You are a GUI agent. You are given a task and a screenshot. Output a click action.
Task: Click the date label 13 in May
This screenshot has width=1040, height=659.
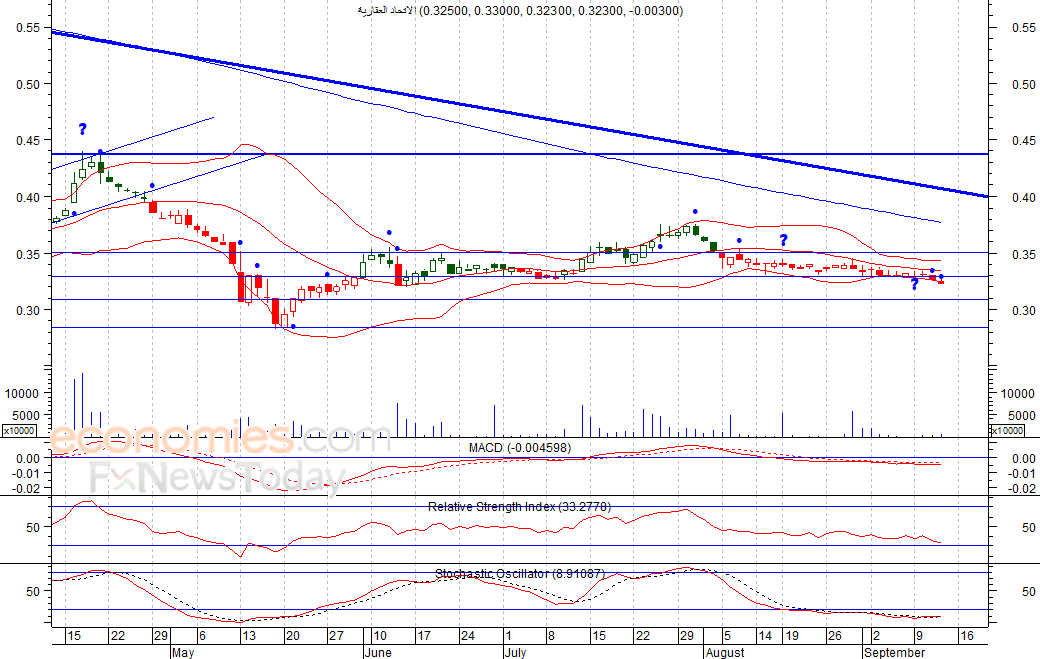pos(249,636)
